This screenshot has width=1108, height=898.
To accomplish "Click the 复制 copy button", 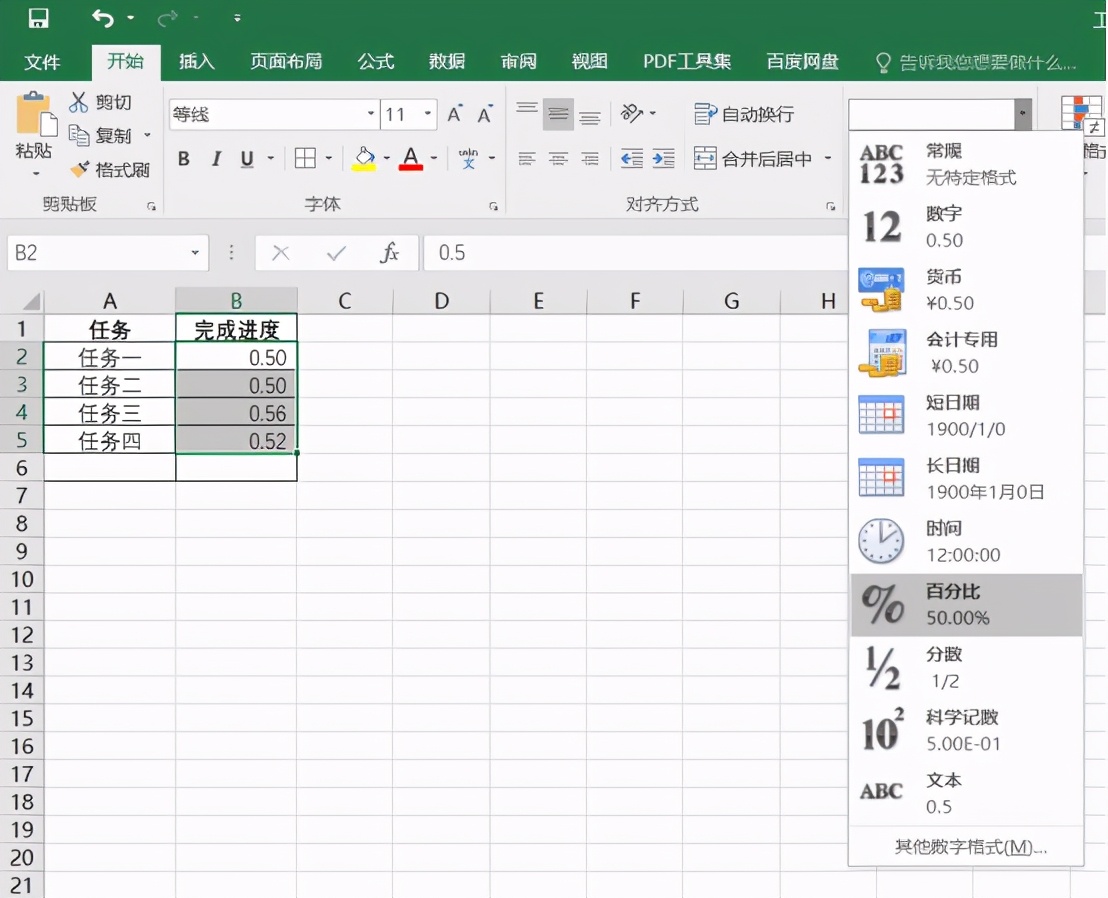I will pos(100,135).
